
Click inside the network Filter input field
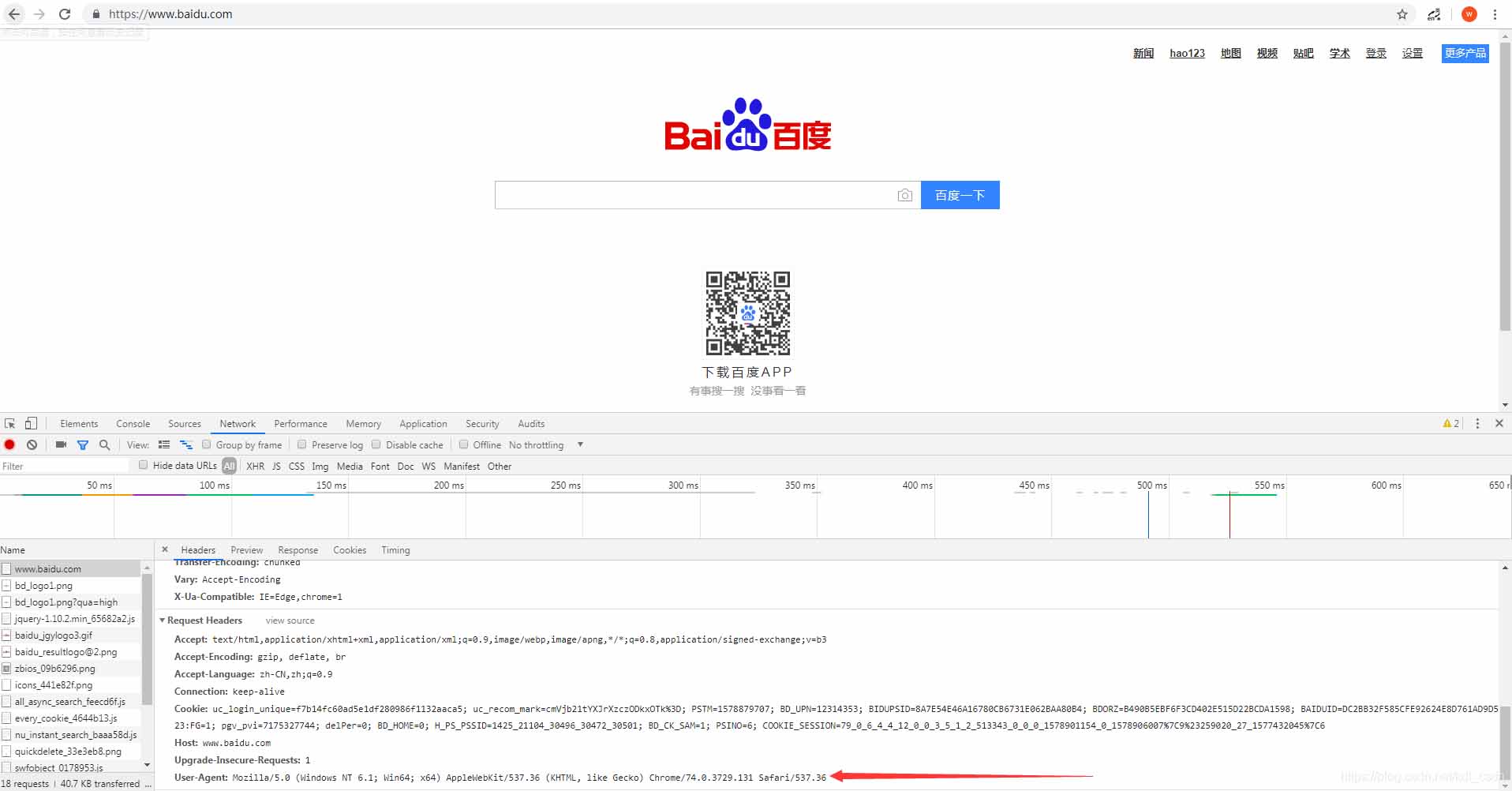click(x=66, y=466)
